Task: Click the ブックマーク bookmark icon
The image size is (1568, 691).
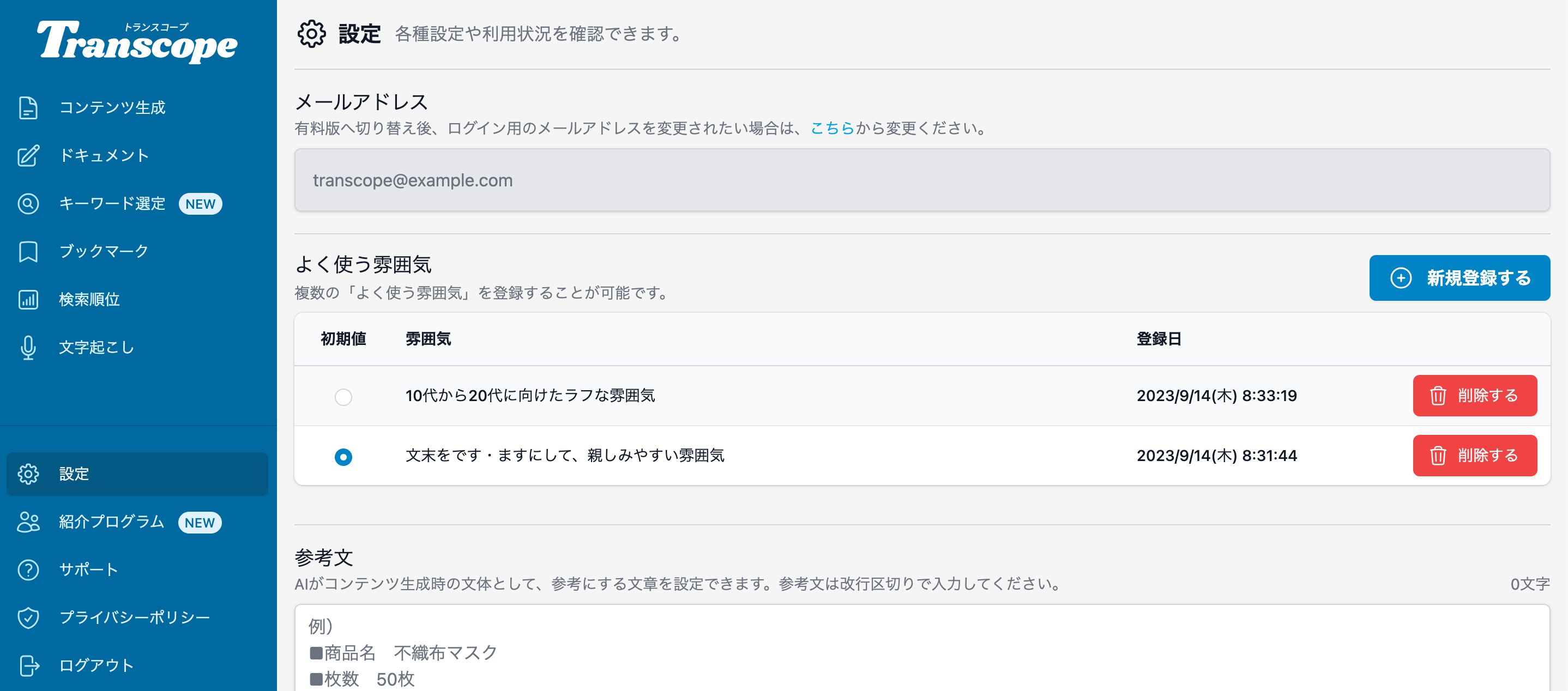Action: coord(28,252)
